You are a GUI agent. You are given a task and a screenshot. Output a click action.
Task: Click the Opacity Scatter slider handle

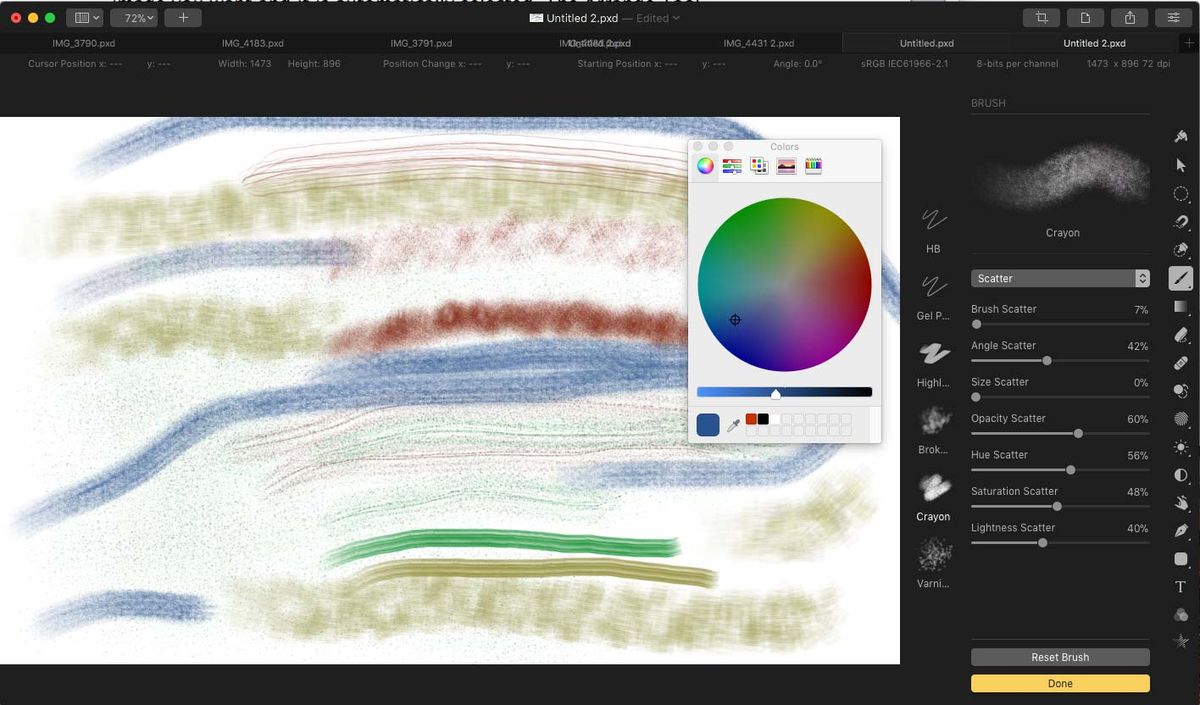pyautogui.click(x=1078, y=433)
